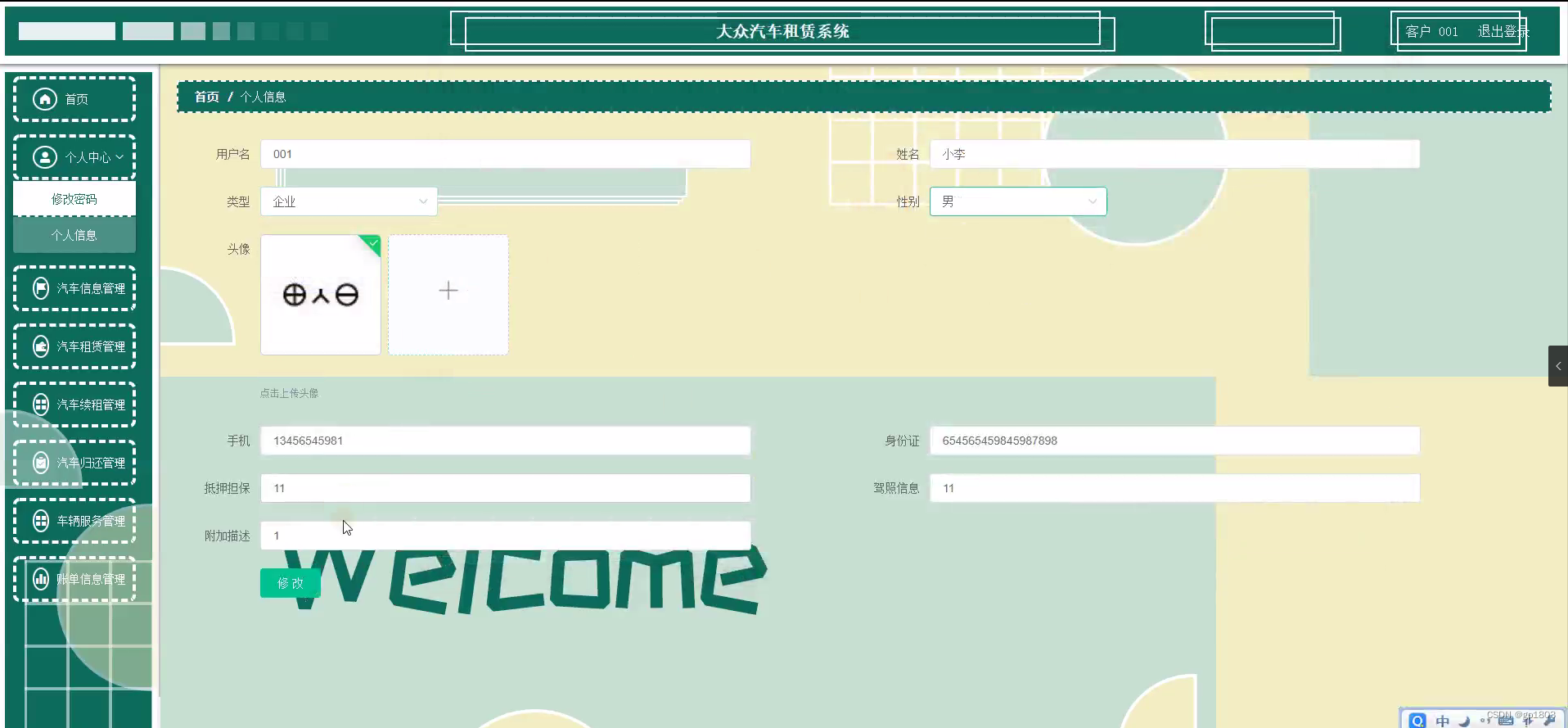Open 汽车归还管理 via its clipboard icon

click(41, 463)
